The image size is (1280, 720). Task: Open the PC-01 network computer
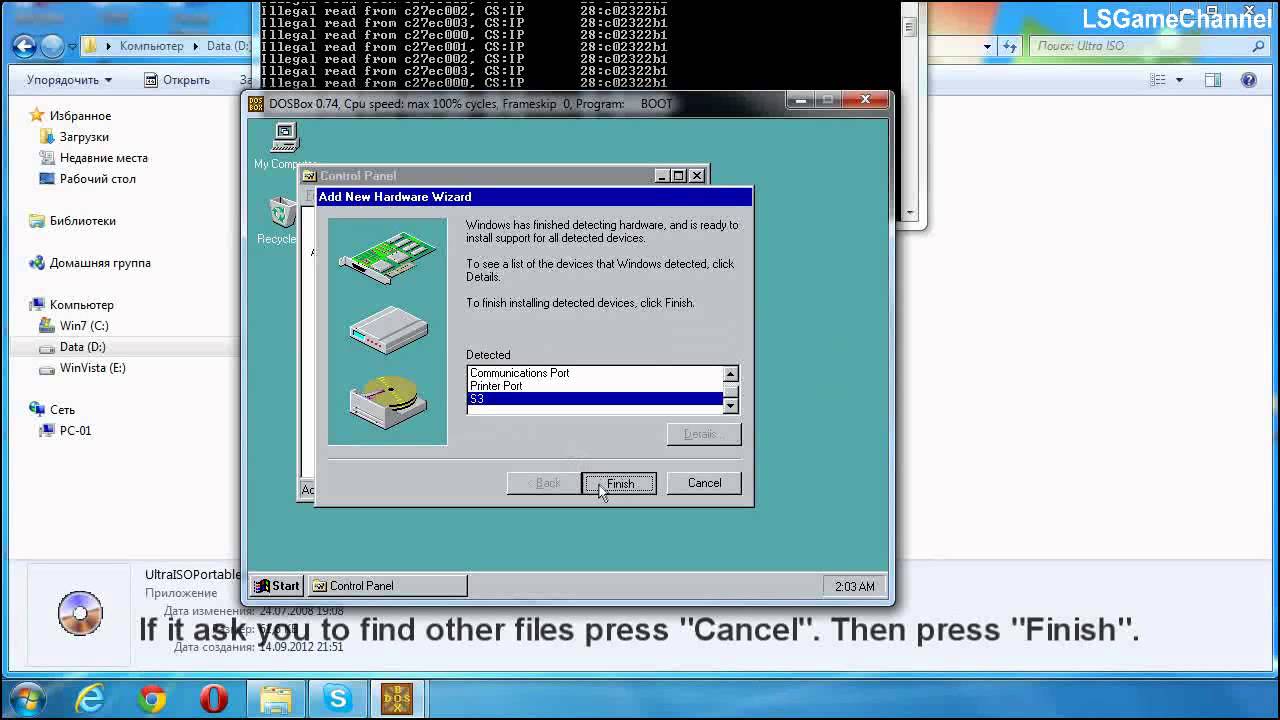tap(75, 431)
